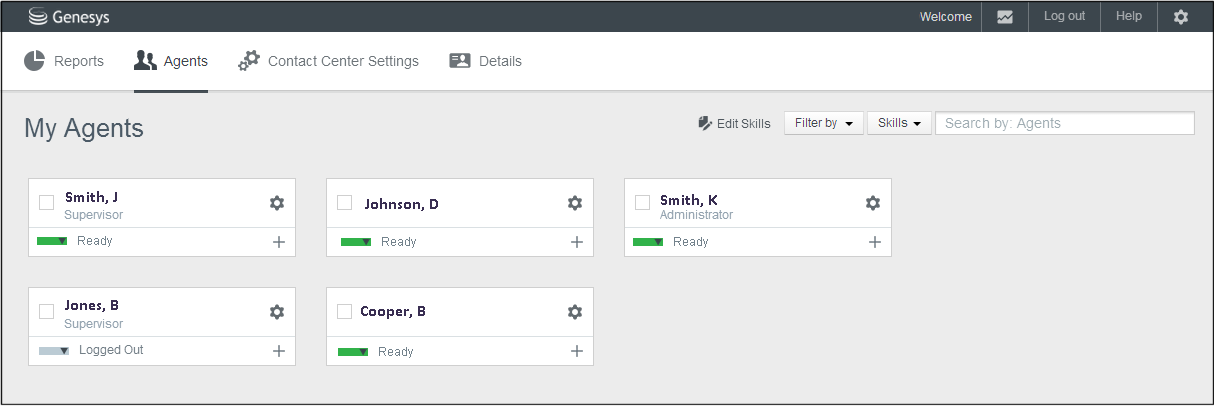1214x406 pixels.
Task: Open the top bar settings gear
Action: 1181,17
